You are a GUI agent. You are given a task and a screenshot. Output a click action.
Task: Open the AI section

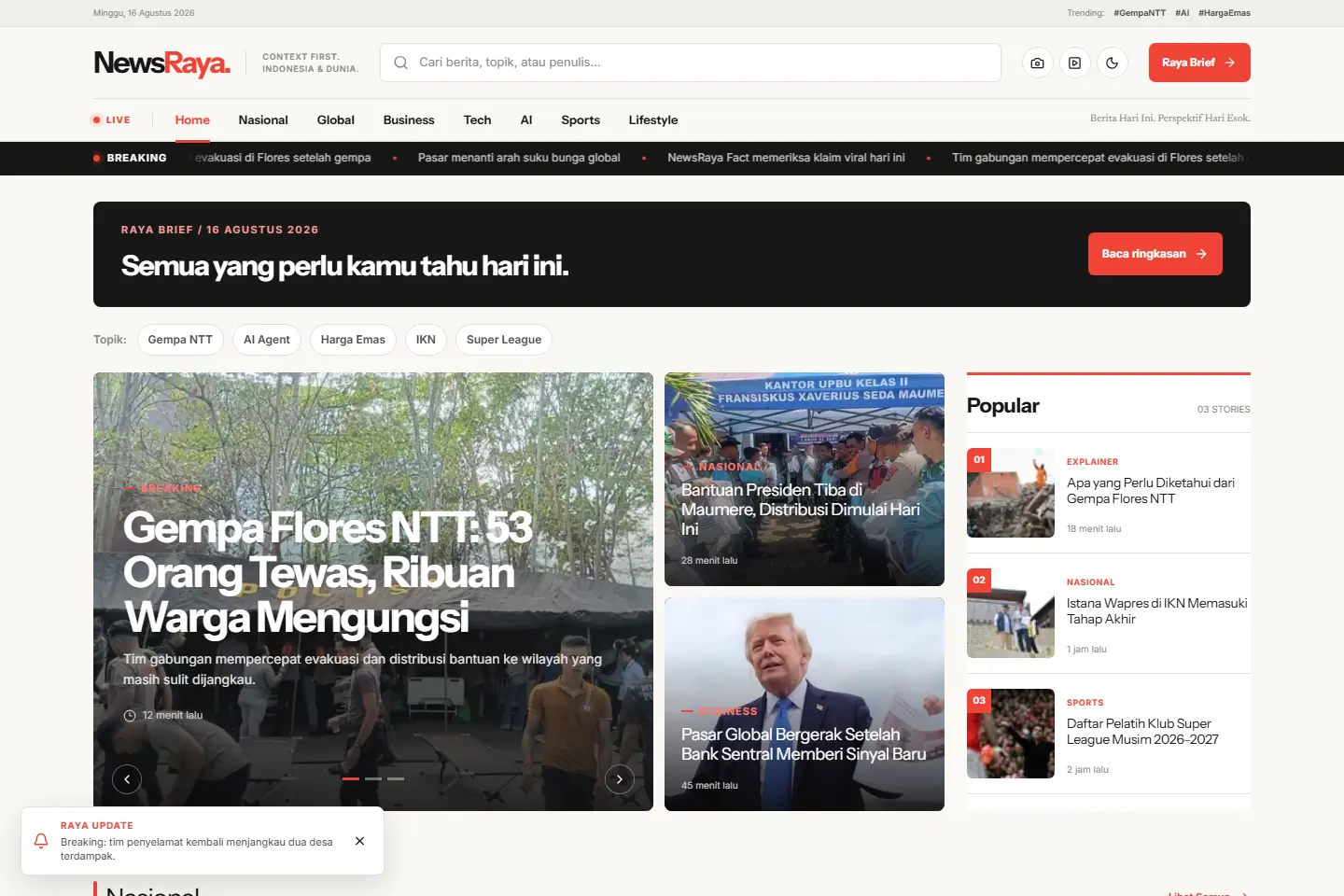(x=526, y=119)
